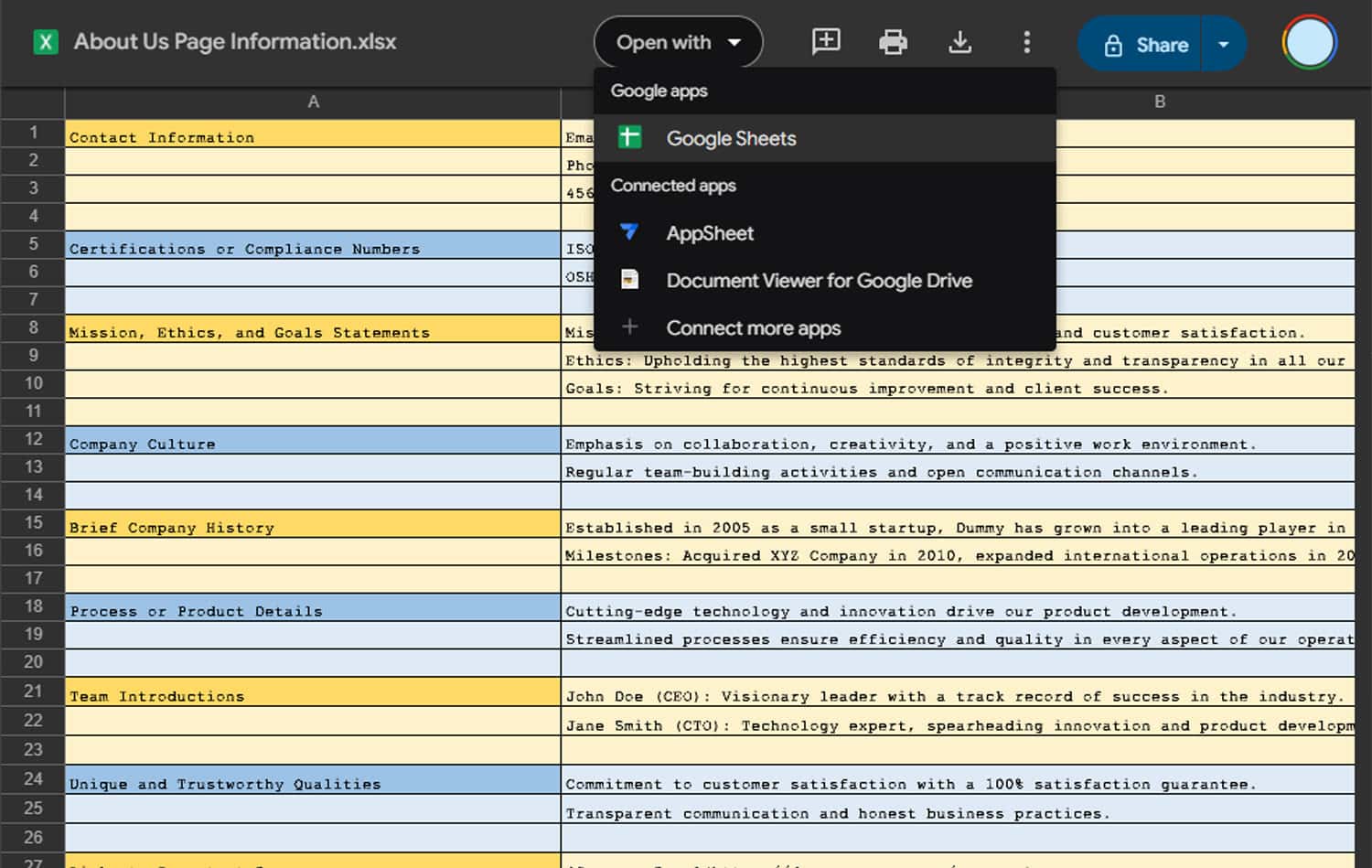The image size is (1372, 868).
Task: Click the Excel spreadsheet icon beside the filename
Action: coord(46,41)
